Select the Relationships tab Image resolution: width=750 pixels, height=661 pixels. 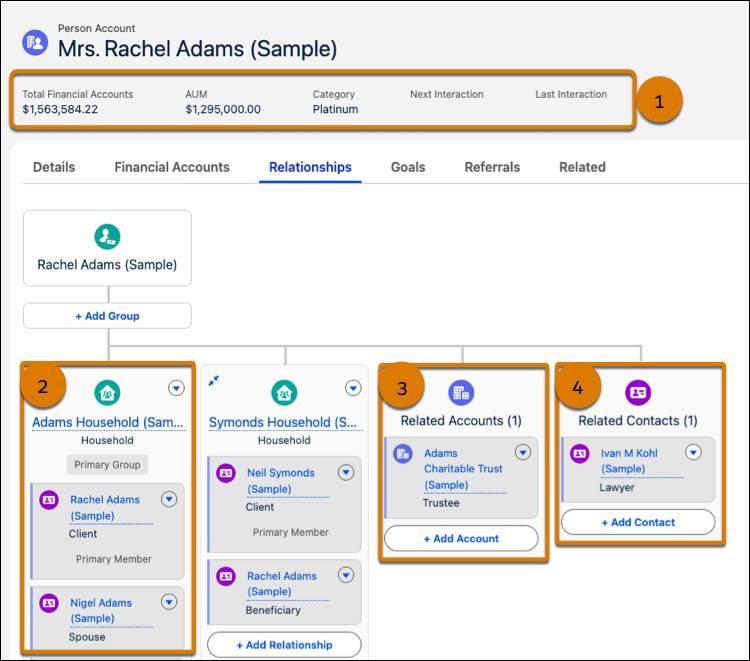[310, 167]
